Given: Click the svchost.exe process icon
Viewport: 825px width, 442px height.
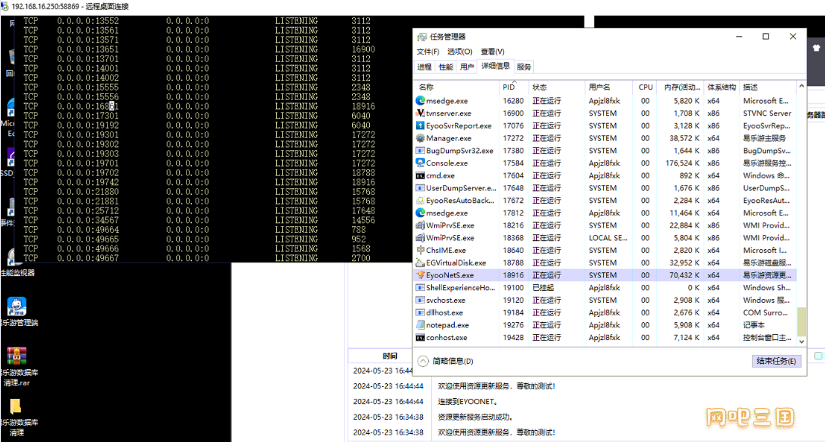Looking at the screenshot, I should 420,300.
